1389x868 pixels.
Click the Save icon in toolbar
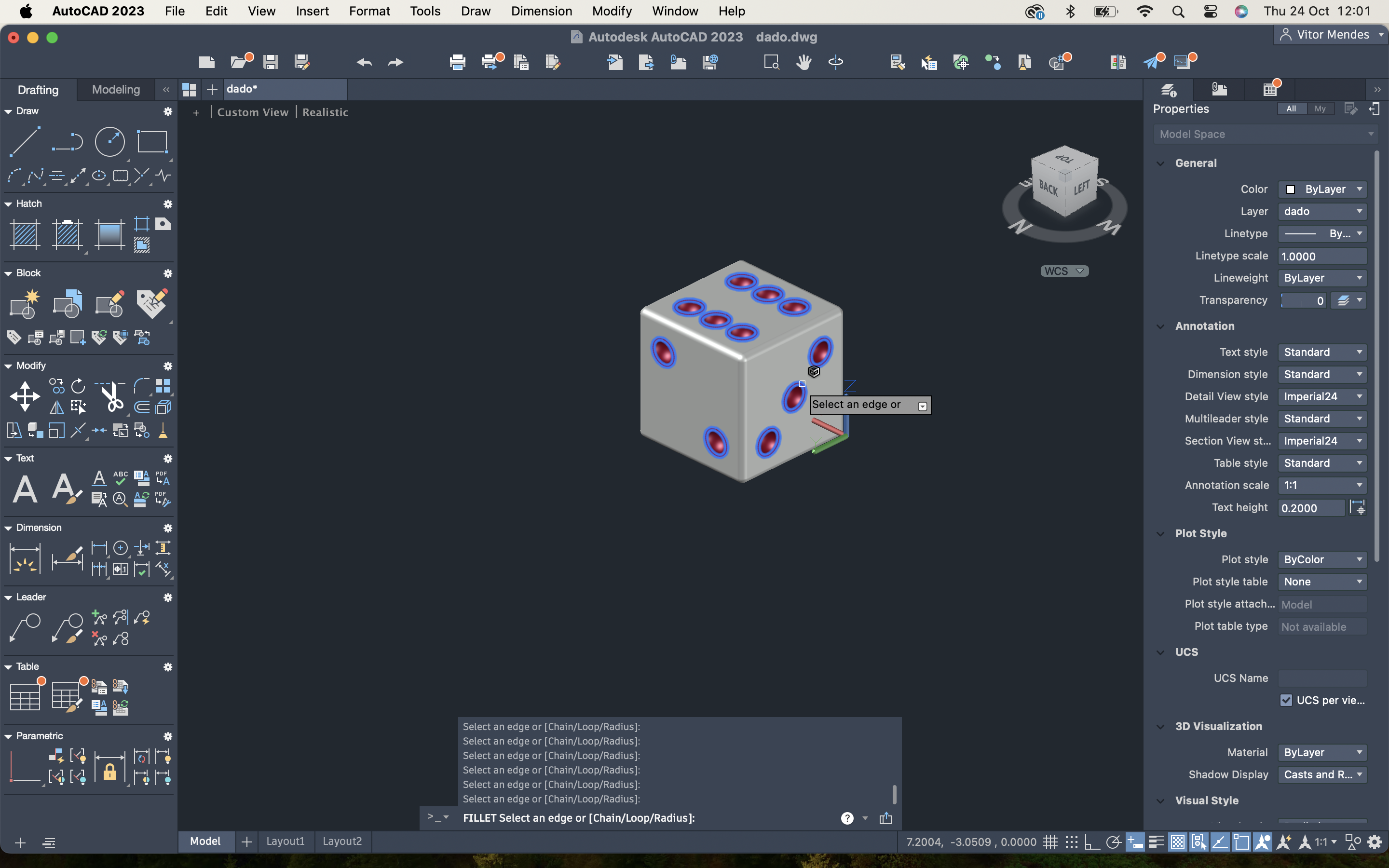[x=271, y=61]
